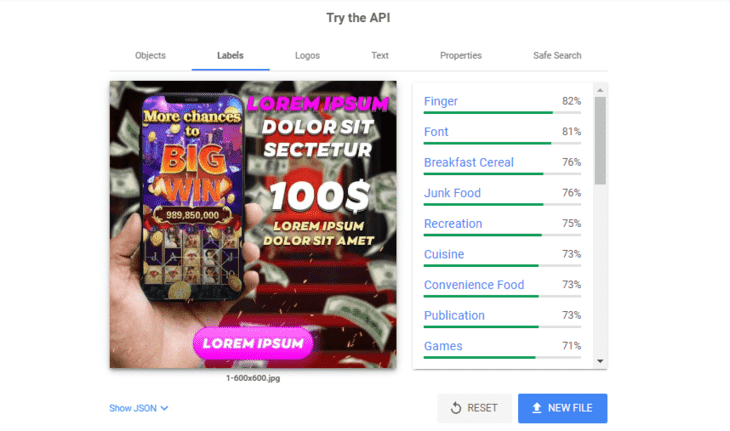This screenshot has width=730, height=431.
Task: Open the Logos tab
Action: click(x=307, y=55)
